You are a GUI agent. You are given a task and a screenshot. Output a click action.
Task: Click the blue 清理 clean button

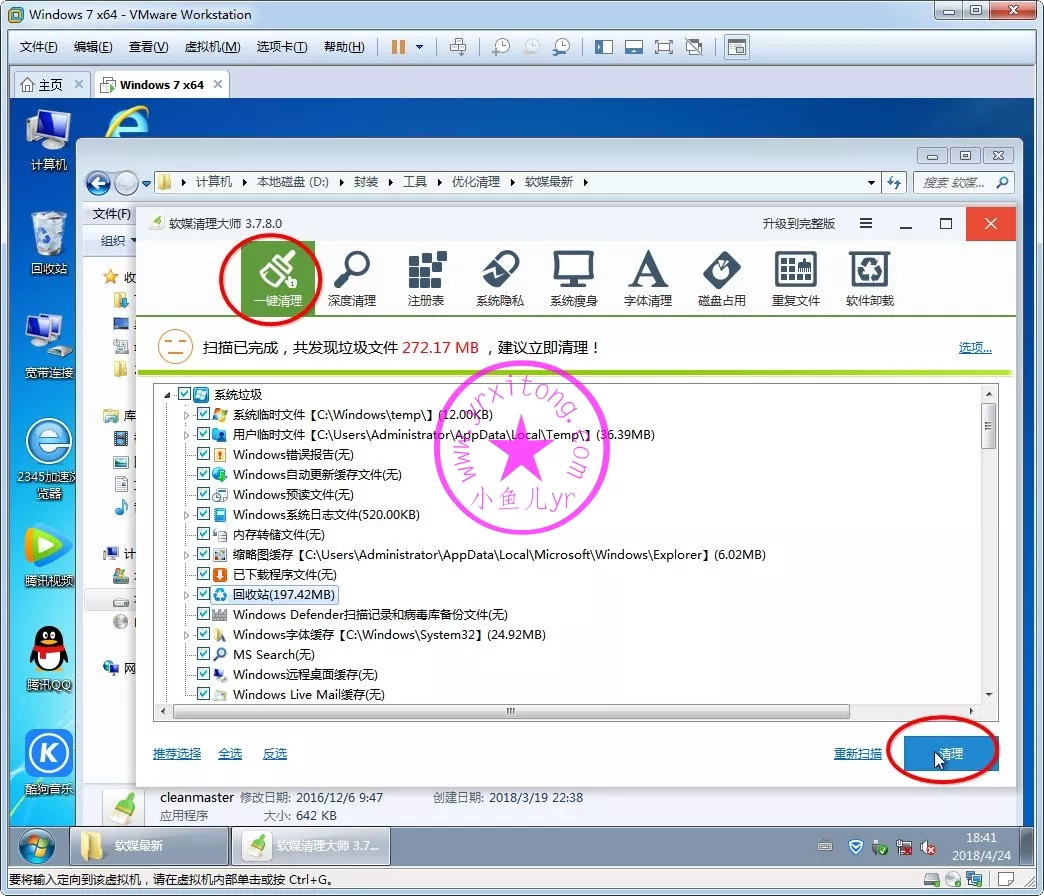(950, 754)
